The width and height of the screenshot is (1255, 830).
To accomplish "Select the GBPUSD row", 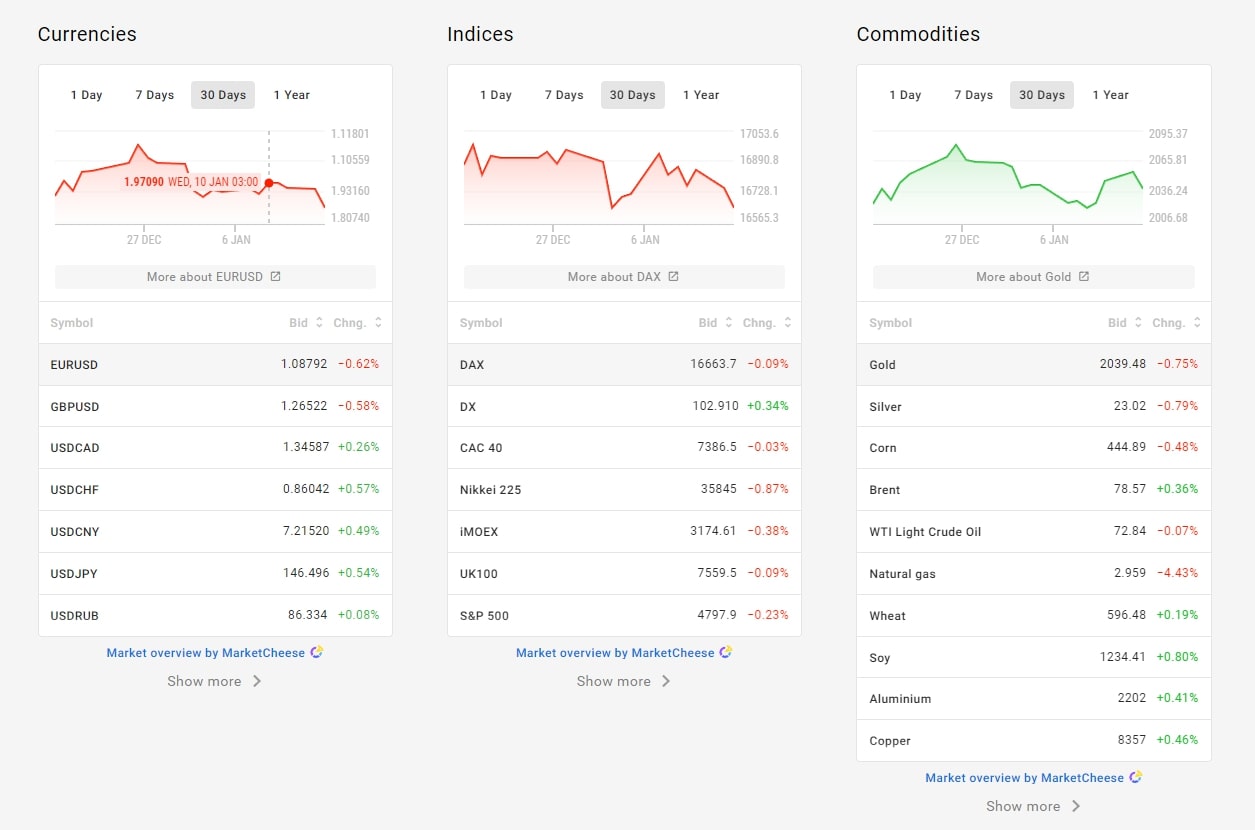I will pyautogui.click(x=215, y=407).
